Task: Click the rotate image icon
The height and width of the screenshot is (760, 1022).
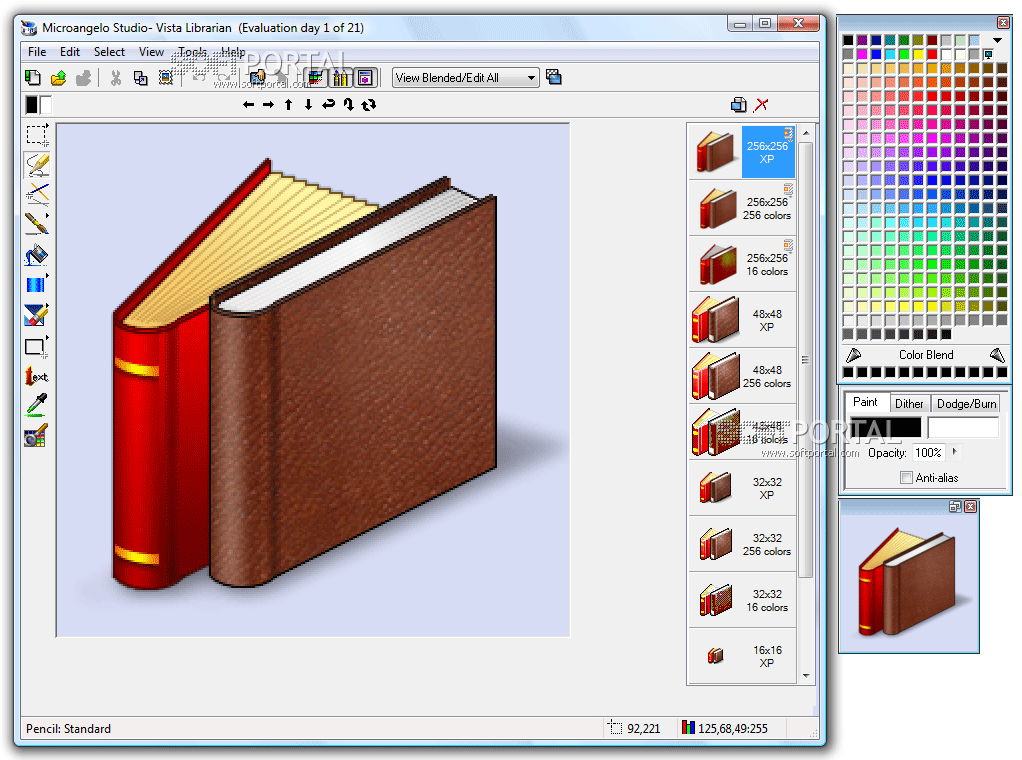Action: (x=369, y=104)
